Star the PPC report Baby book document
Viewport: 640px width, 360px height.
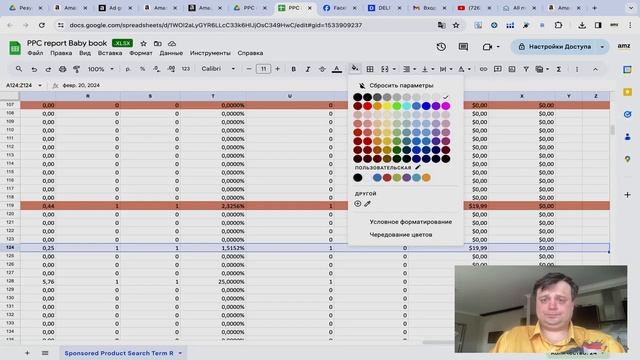coord(143,43)
